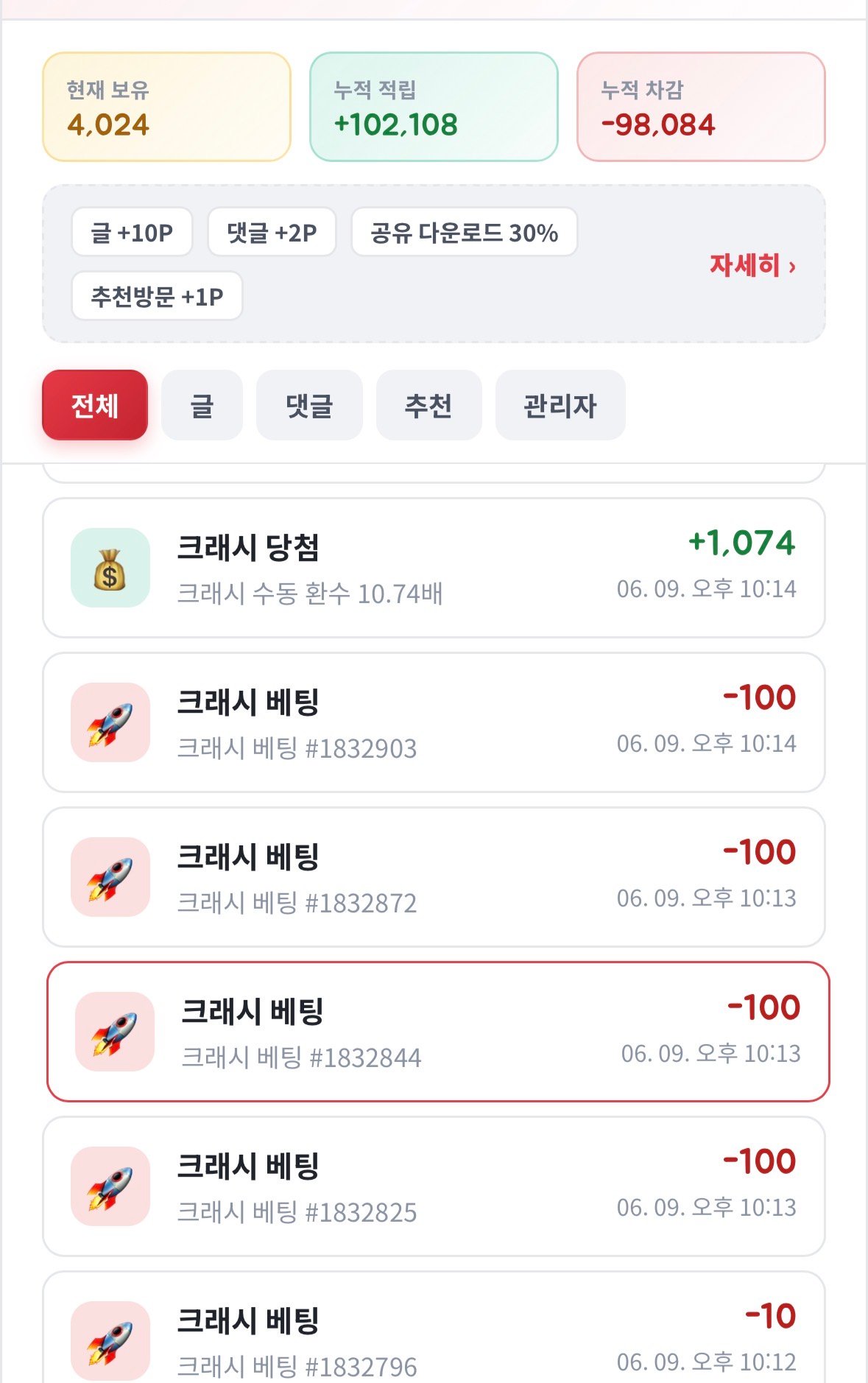Open the 누적 차감 -98,084 card
The image size is (868, 1383).
(701, 107)
